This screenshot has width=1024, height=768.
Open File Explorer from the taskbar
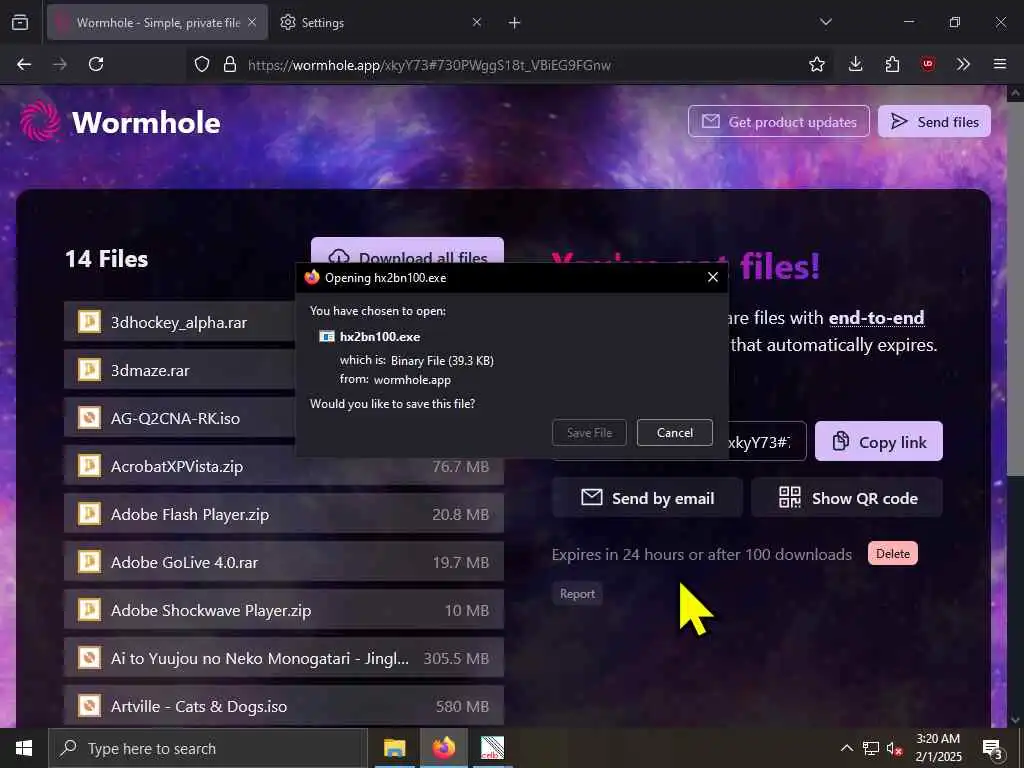(394, 748)
